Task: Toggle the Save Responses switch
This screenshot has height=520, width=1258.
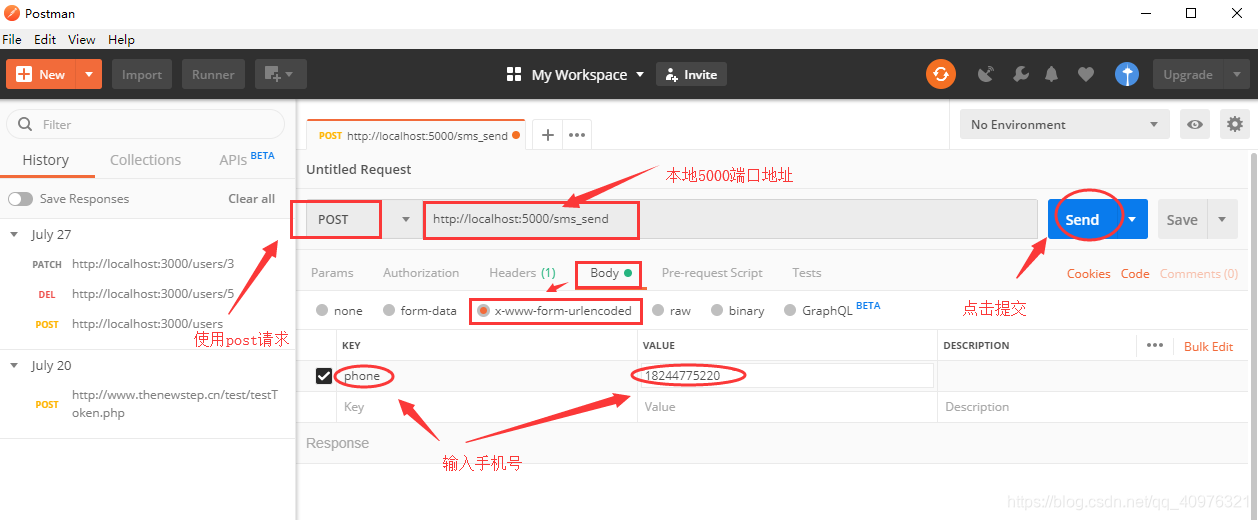Action: pyautogui.click(x=20, y=198)
